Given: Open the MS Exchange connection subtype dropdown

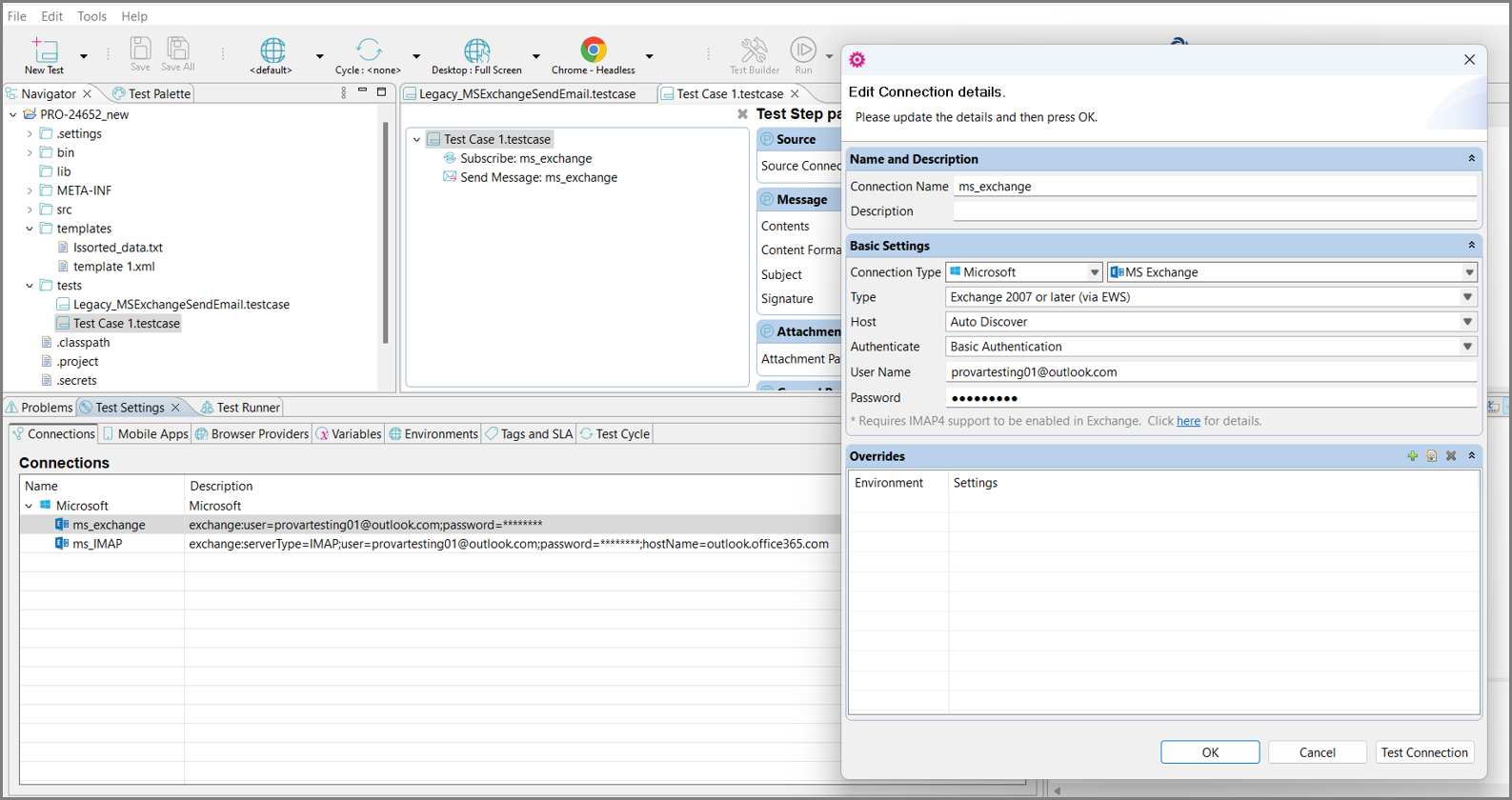Looking at the screenshot, I should click(1469, 272).
